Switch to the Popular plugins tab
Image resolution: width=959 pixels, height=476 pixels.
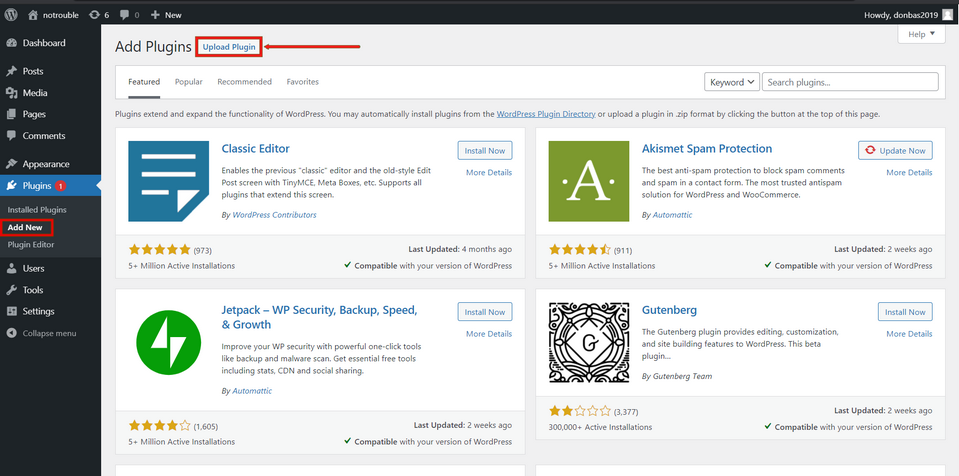click(188, 82)
